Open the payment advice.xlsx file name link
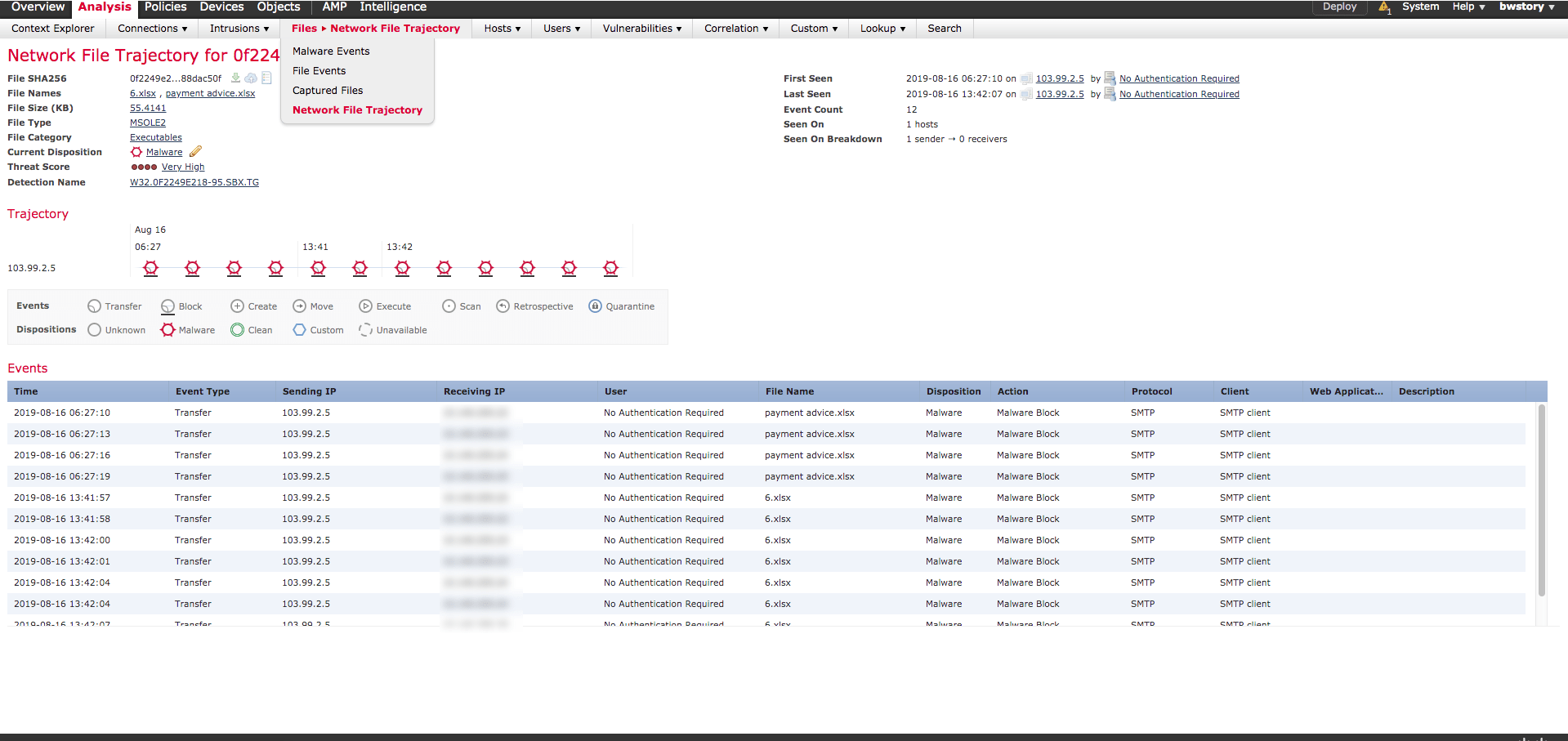The image size is (1568, 741). point(210,94)
